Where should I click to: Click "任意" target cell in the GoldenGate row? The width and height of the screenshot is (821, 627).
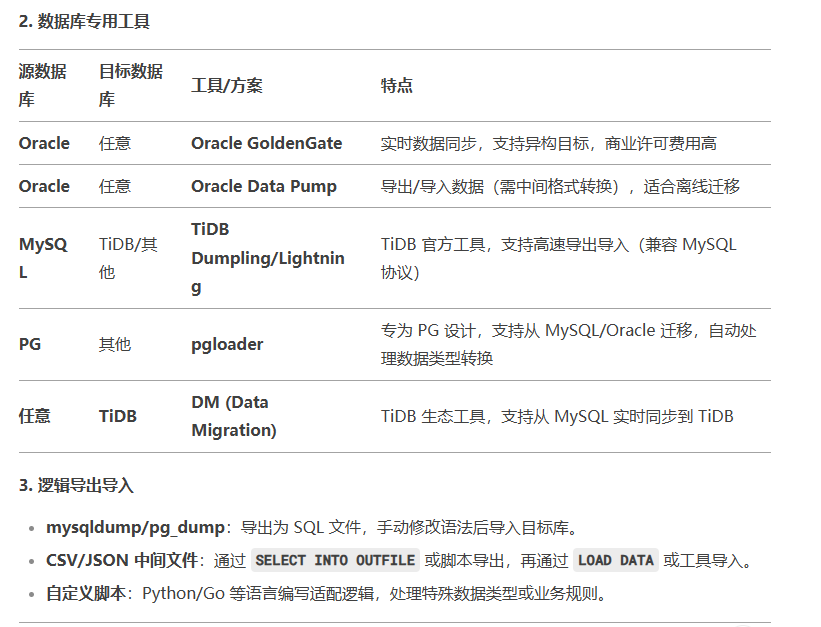(x=115, y=143)
